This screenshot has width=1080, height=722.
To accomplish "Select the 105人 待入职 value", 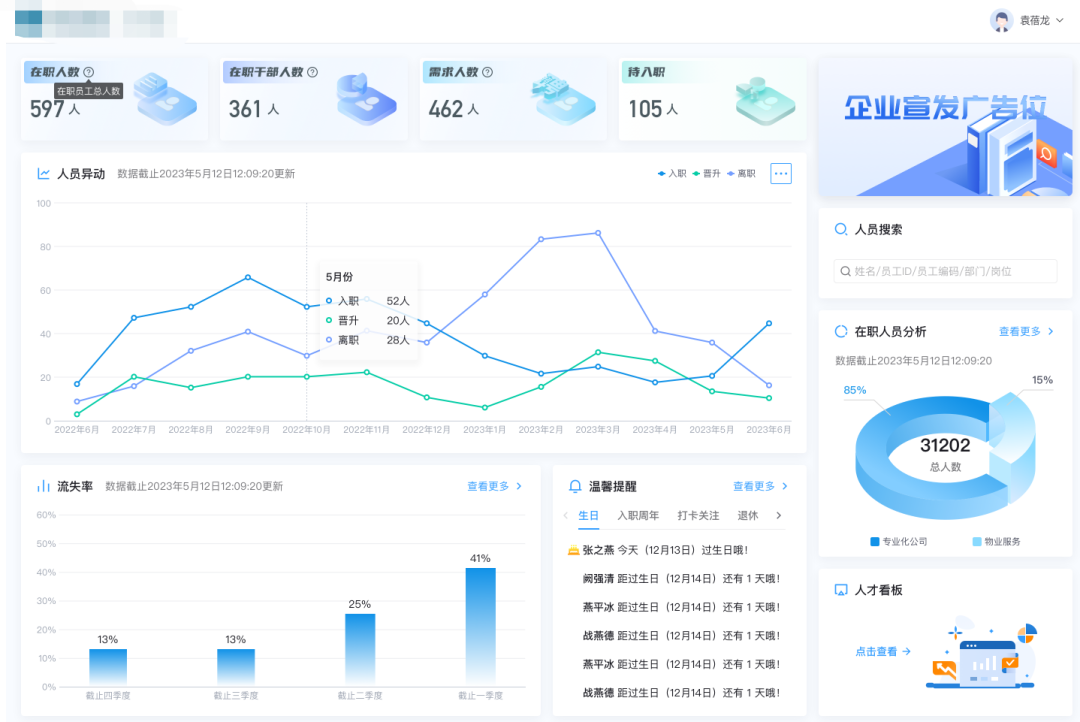I will pyautogui.click(x=653, y=109).
